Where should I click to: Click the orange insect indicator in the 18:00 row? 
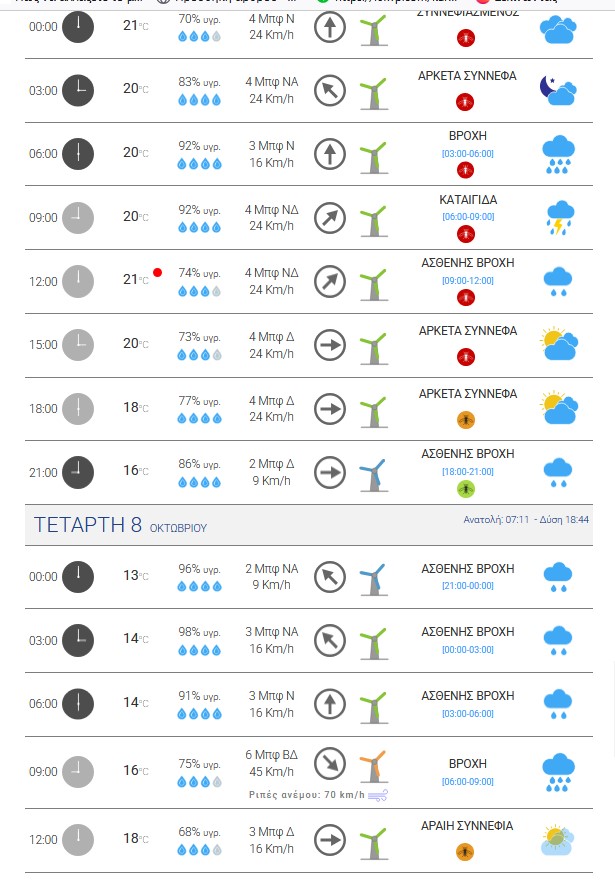coord(465,419)
